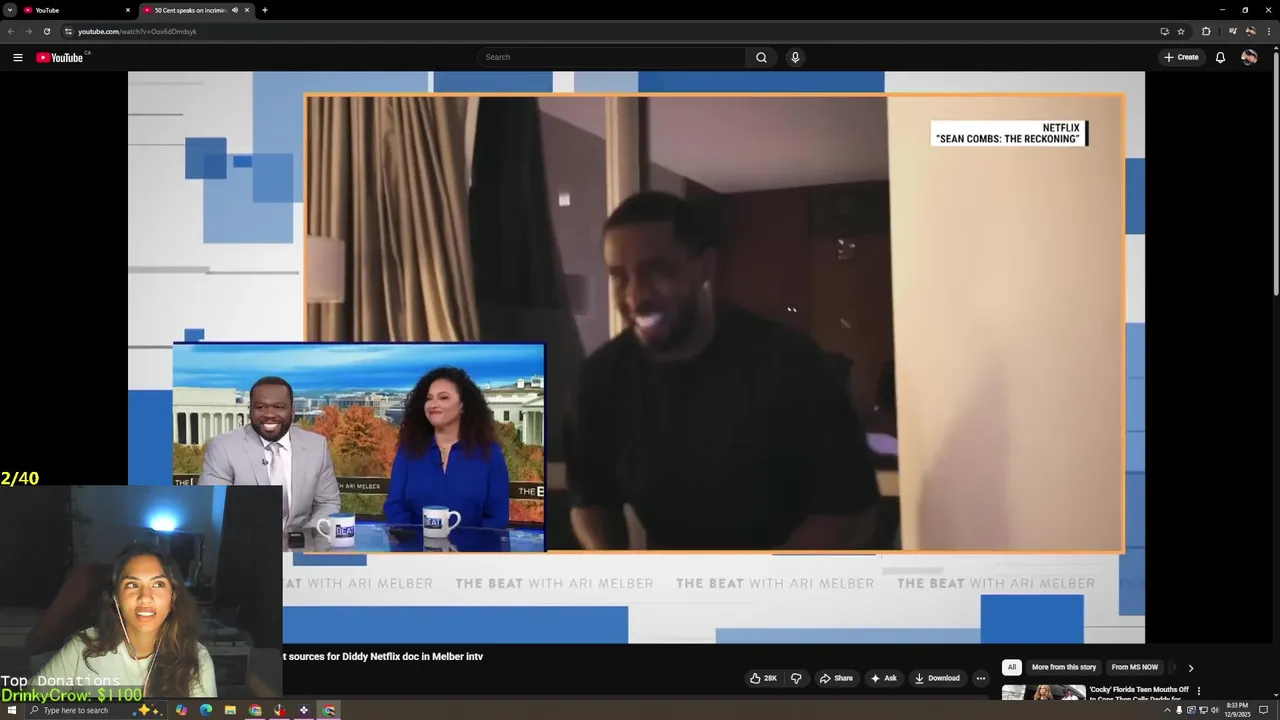Expand the tab search dropdown arrow
This screenshot has width=1280, height=720.
pos(9,10)
